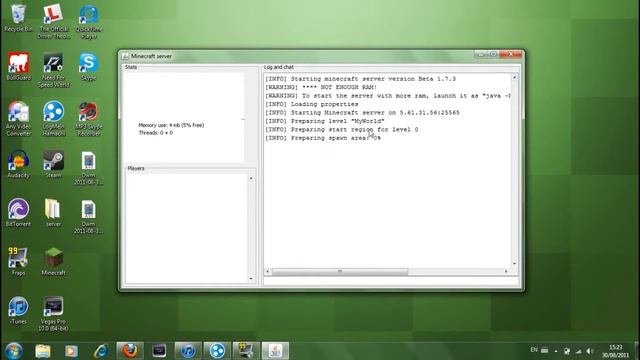Select the upper Dxtm file next to Steam
This screenshot has height=360, width=640.
89,168
